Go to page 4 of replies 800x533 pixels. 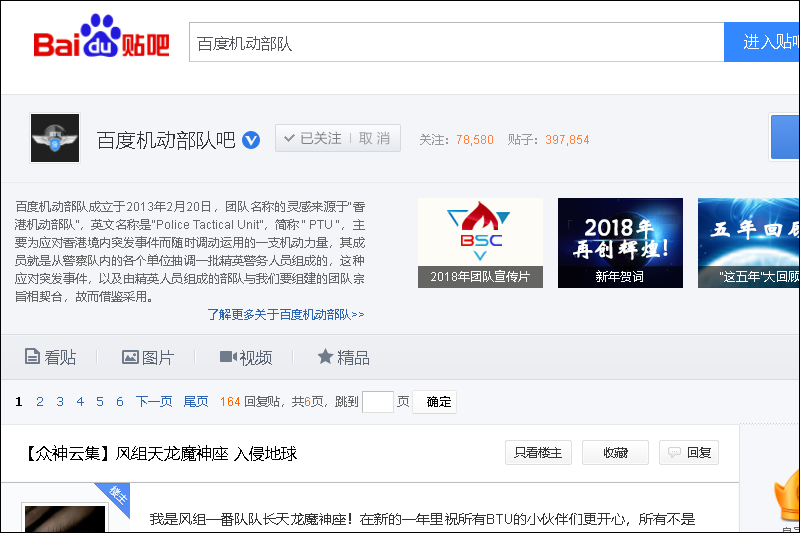pyautogui.click(x=80, y=402)
